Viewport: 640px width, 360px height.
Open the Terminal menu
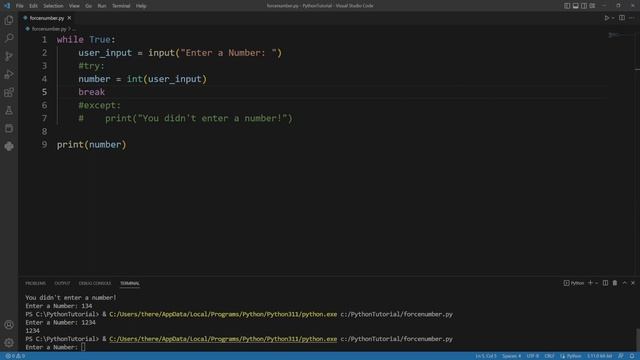click(121, 6)
